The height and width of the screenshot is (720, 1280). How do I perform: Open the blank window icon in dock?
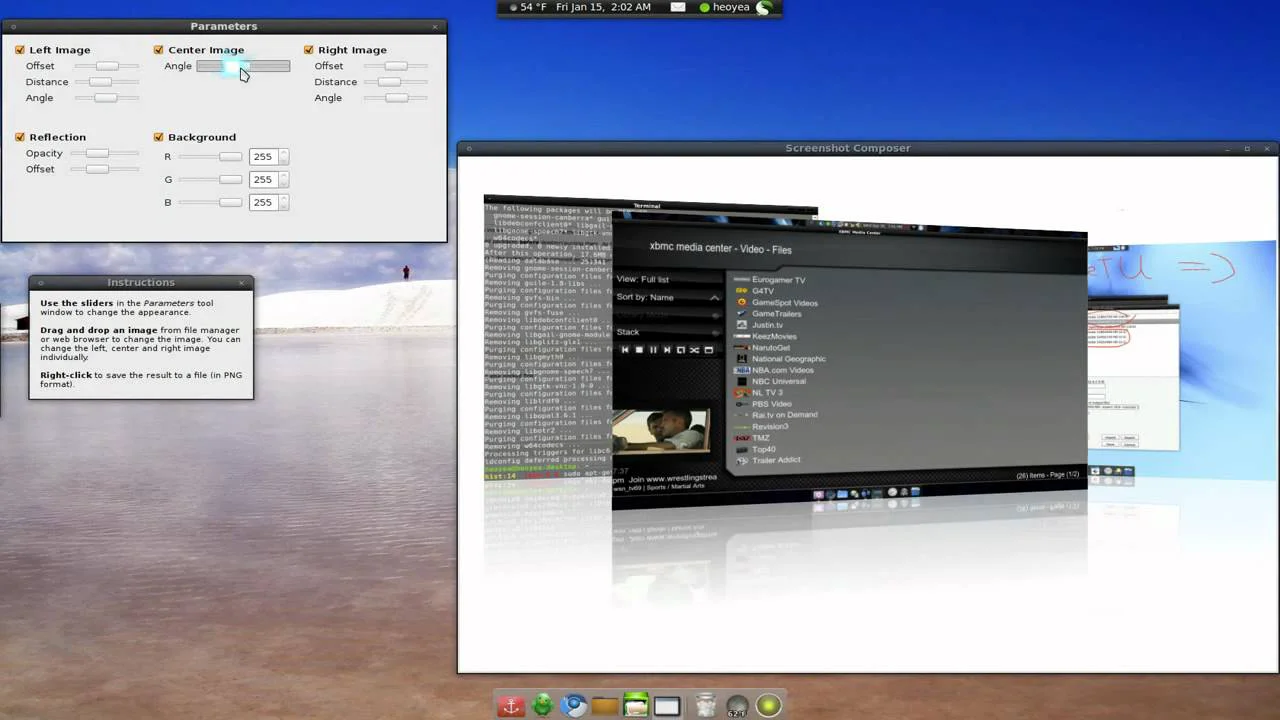click(667, 705)
